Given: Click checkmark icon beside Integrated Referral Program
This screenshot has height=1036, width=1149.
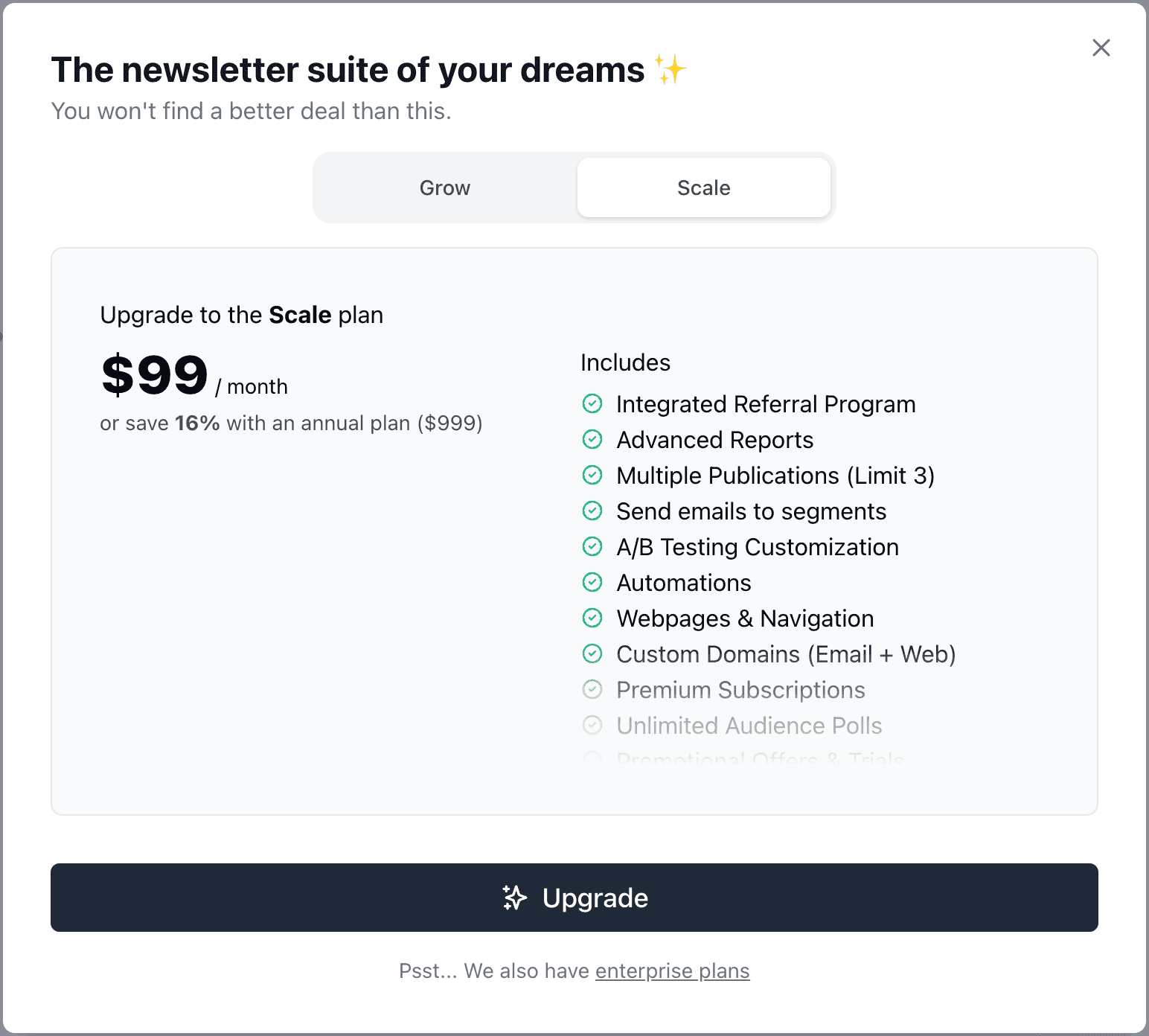Looking at the screenshot, I should click(x=592, y=403).
